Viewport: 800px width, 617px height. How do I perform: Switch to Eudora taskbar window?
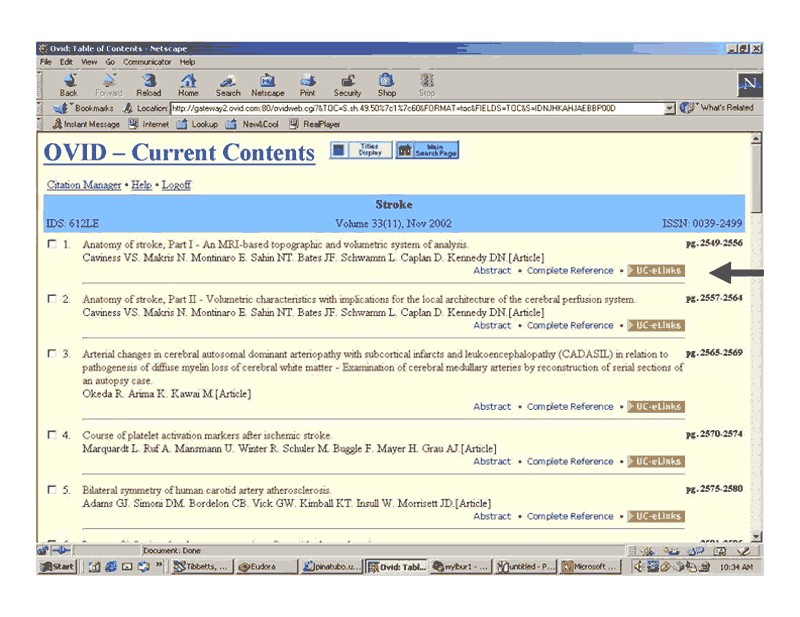pos(265,566)
